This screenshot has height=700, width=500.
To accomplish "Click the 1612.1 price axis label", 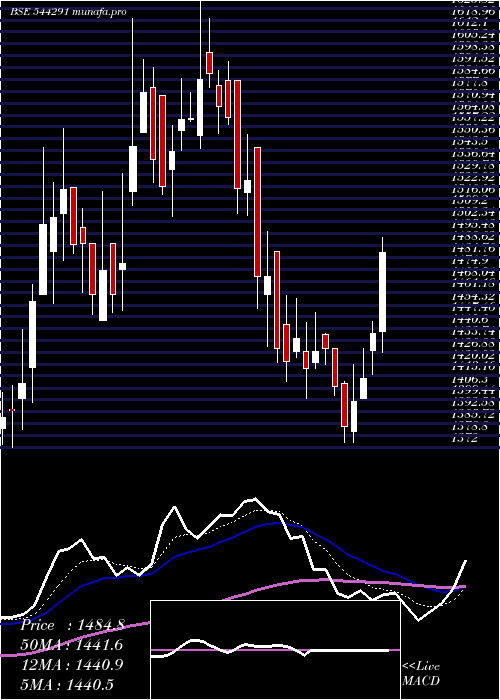I will (469, 22).
